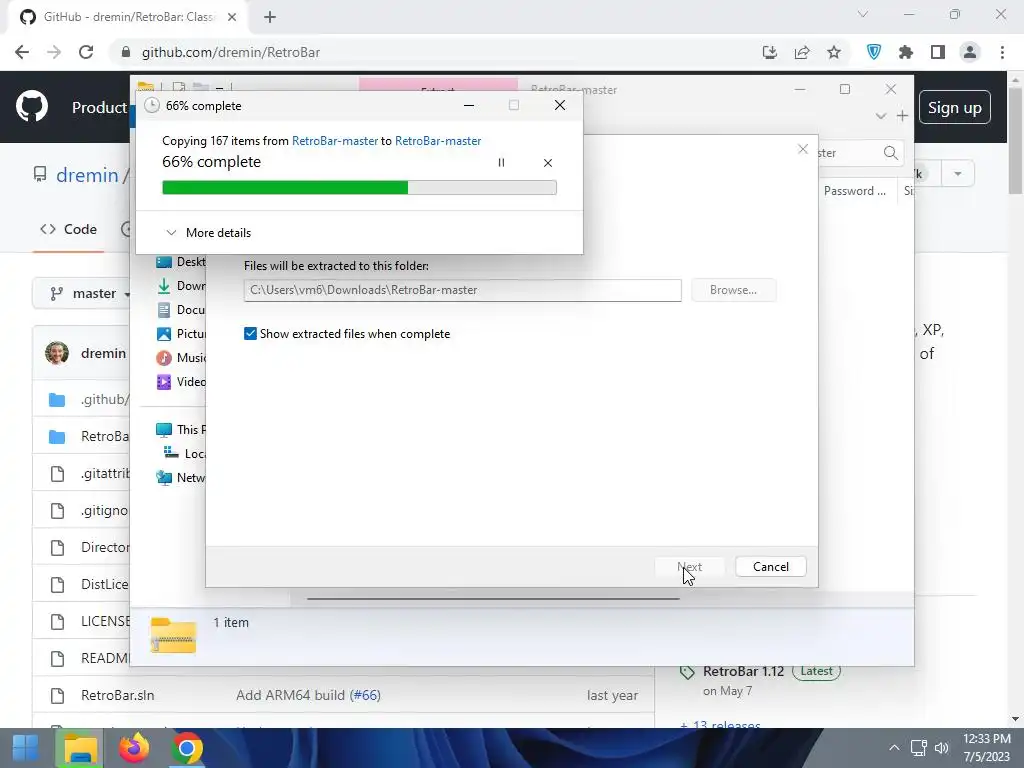Open new tab plus in File Explorer

point(903,116)
